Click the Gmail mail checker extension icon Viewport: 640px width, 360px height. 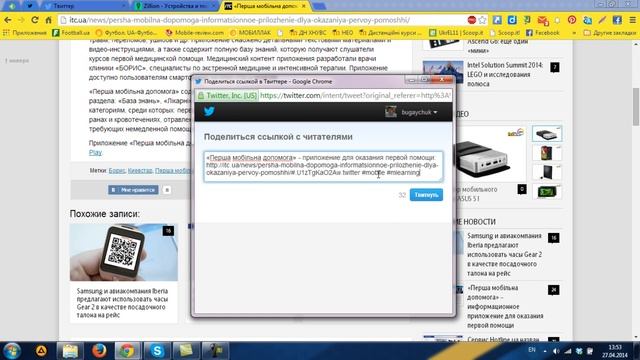pyautogui.click(x=542, y=20)
